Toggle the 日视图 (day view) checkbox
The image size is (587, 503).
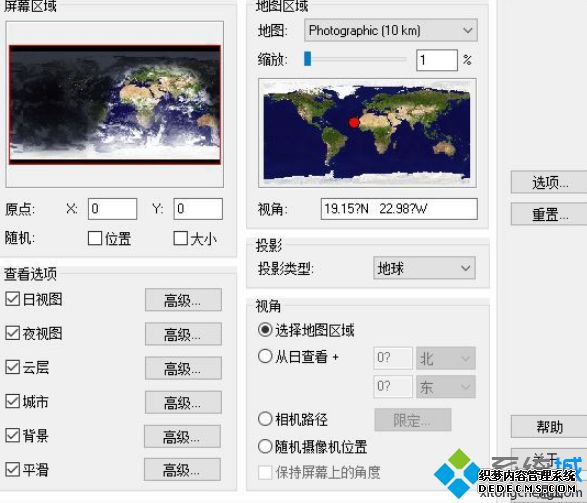pos(12,299)
